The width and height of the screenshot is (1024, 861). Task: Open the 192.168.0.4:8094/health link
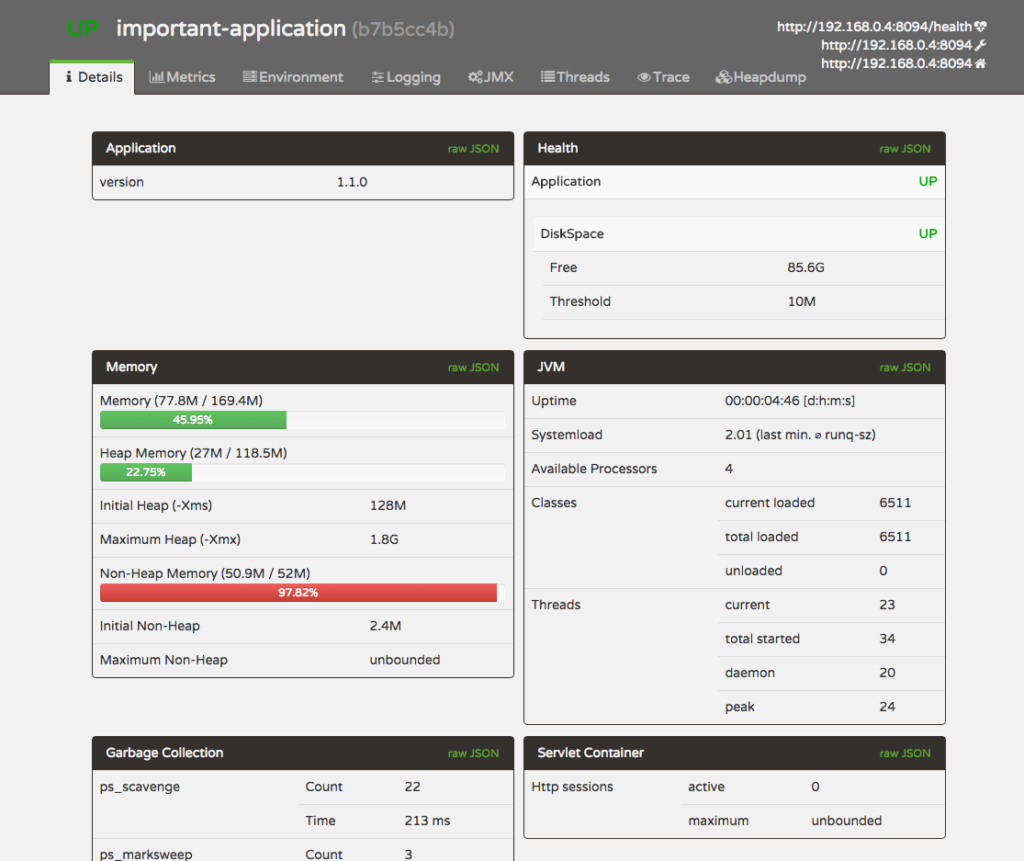click(x=874, y=27)
